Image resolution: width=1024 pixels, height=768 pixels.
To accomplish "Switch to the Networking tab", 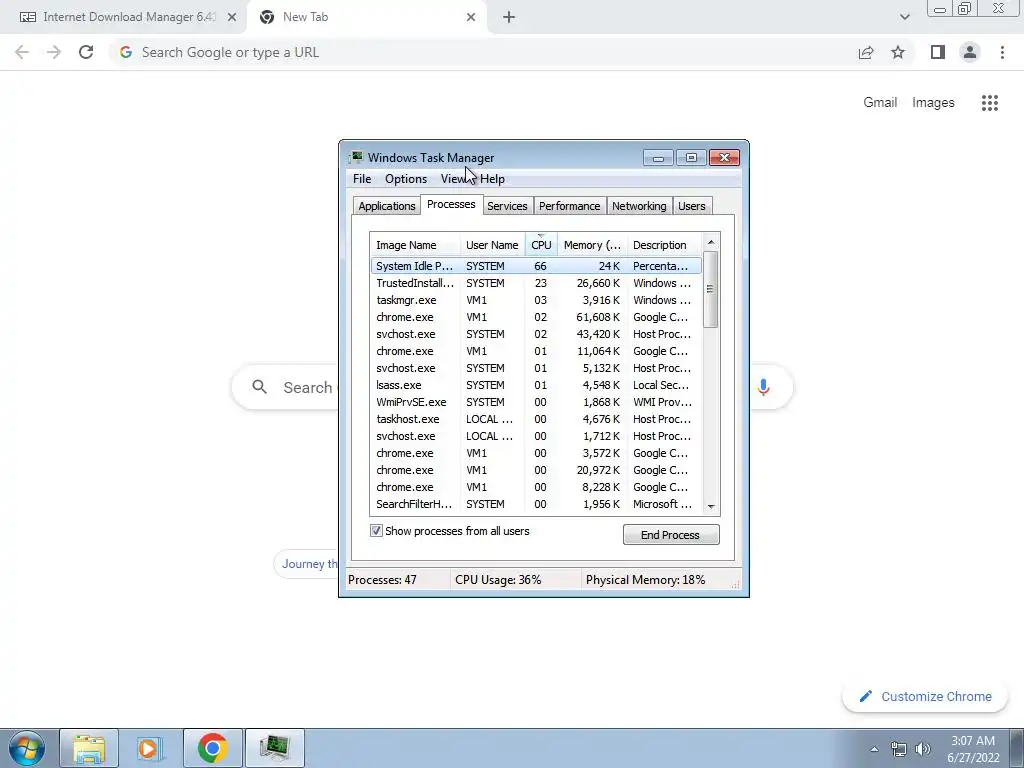I will click(x=639, y=206).
